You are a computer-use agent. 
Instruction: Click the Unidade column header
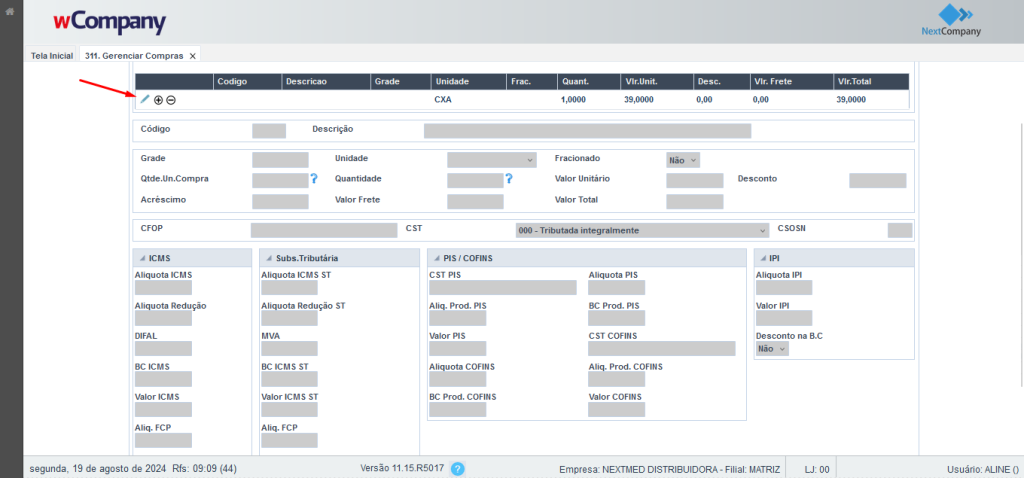(x=468, y=82)
